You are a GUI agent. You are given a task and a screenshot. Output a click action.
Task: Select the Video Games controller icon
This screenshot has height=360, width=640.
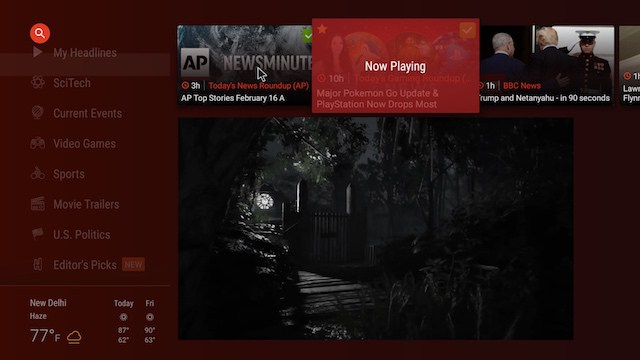[x=38, y=143]
